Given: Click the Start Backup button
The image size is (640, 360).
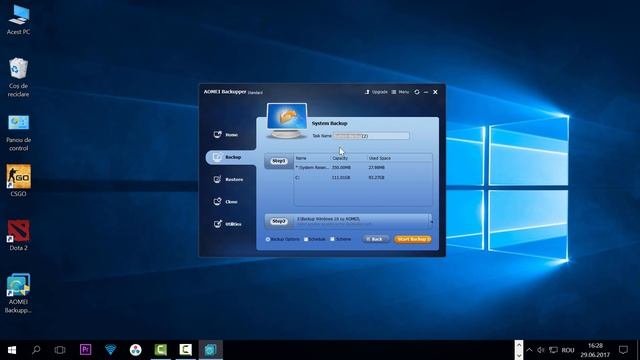Looking at the screenshot, I should 413,239.
